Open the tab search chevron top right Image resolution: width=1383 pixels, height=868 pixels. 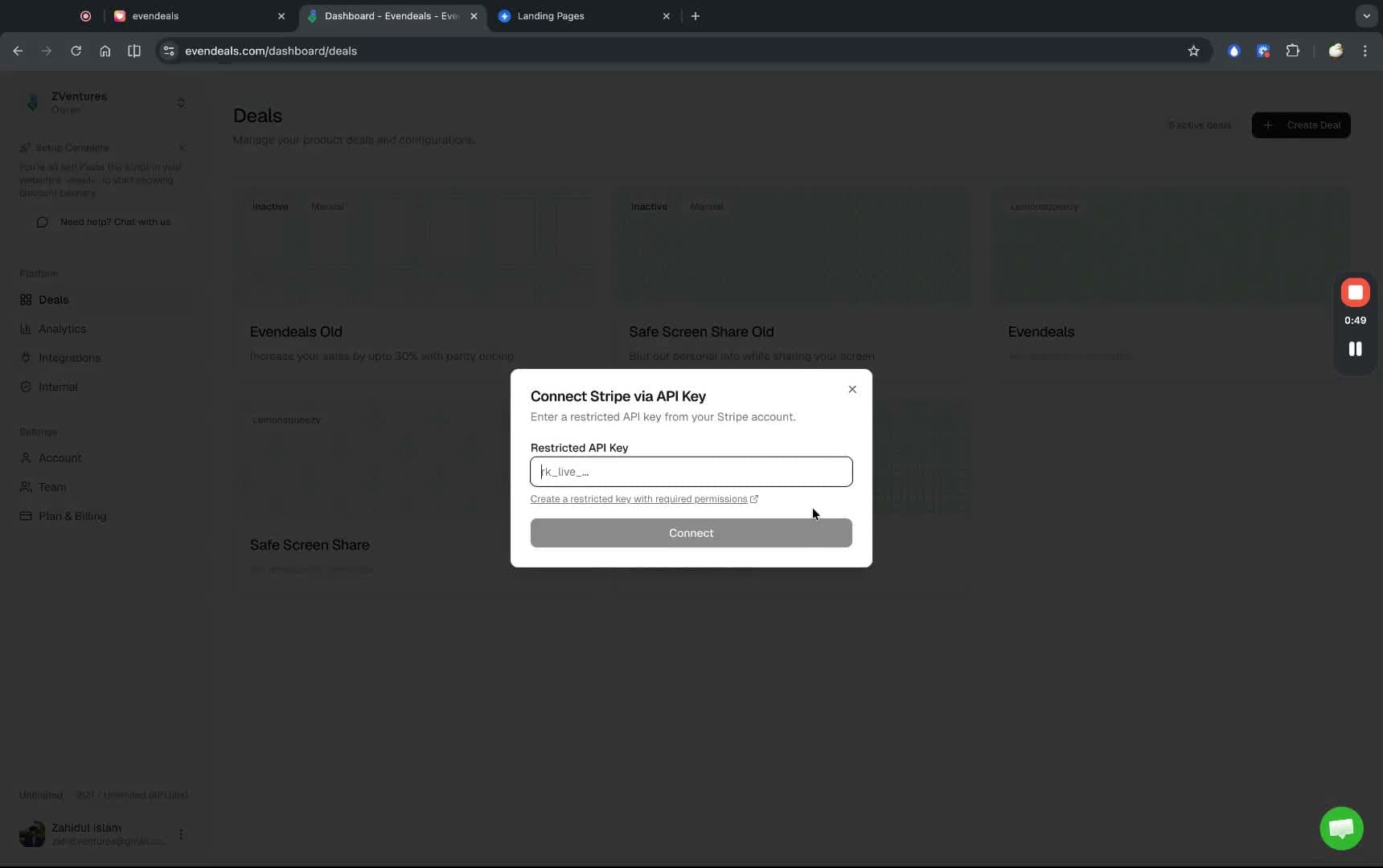[x=1365, y=15]
